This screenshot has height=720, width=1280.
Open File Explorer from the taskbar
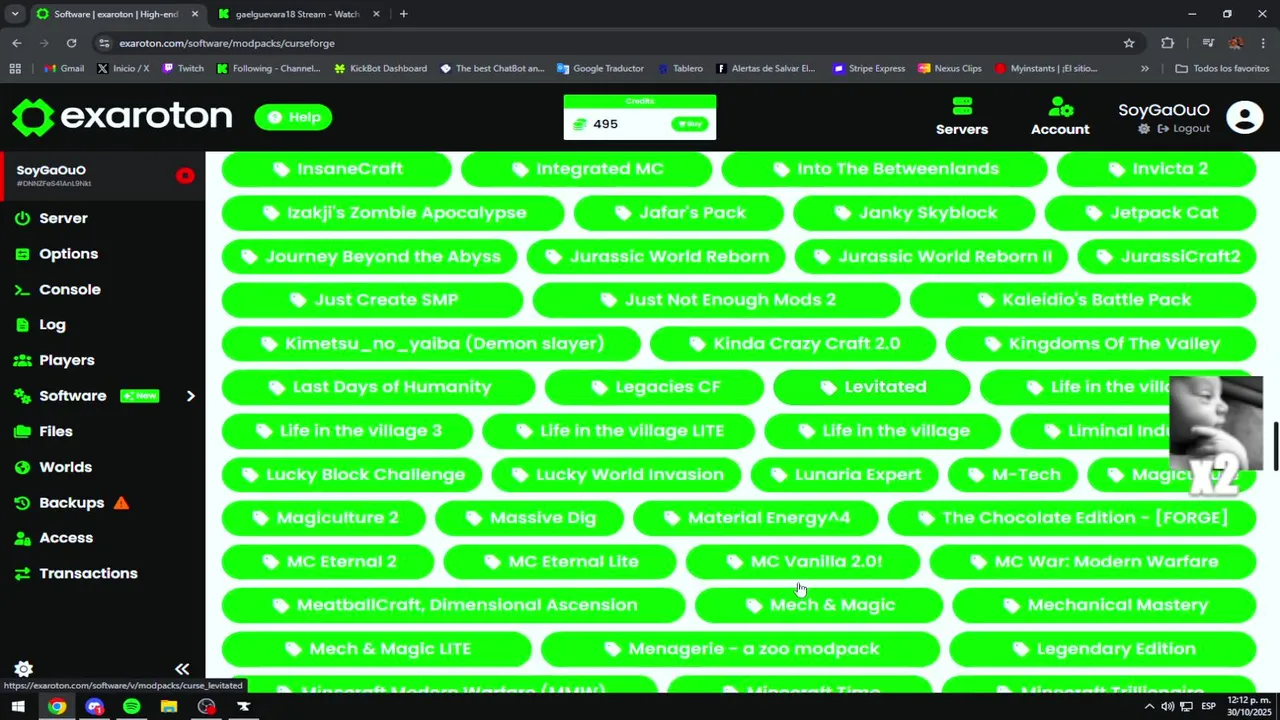(x=169, y=707)
